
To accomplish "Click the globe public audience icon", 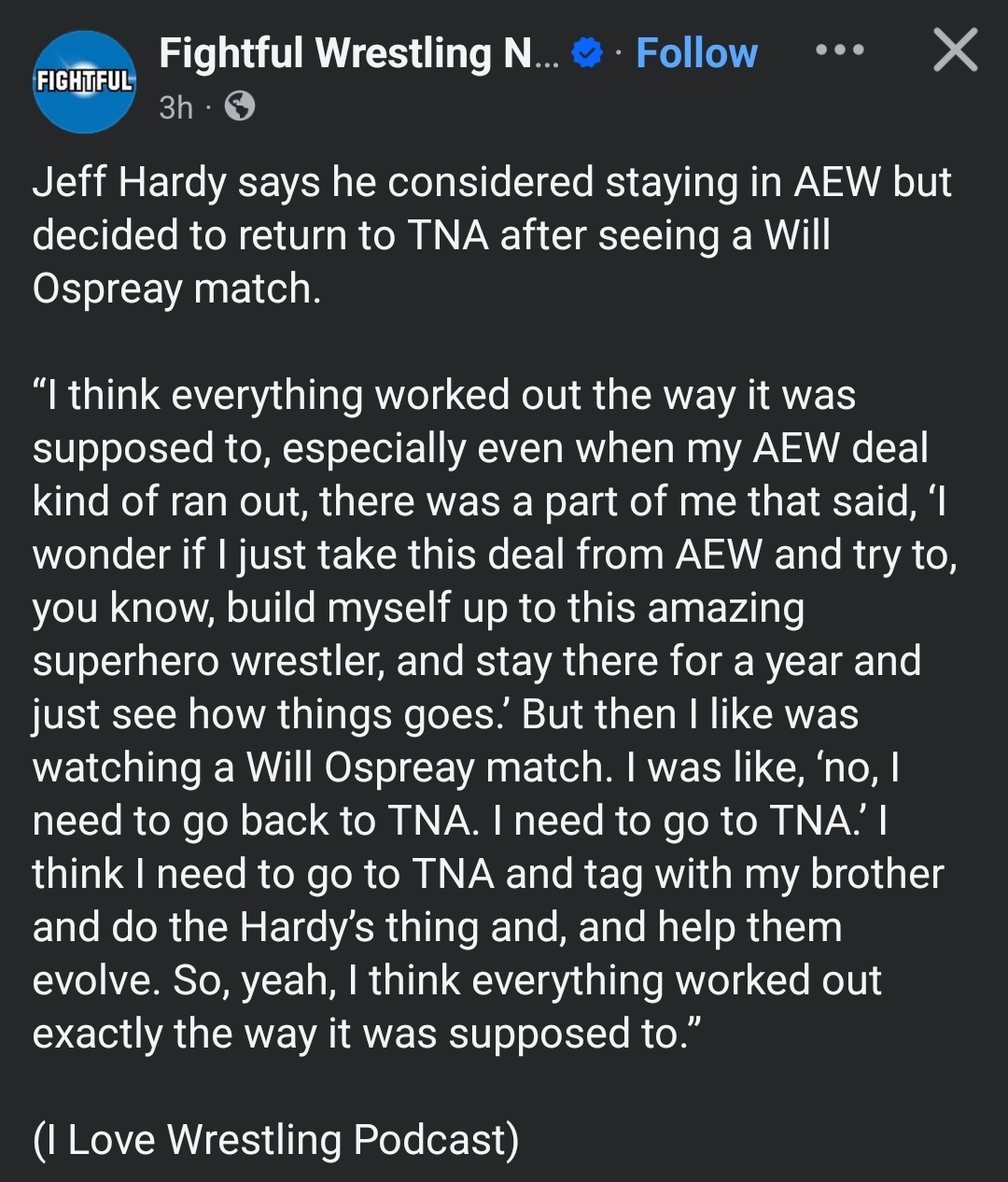I will (x=240, y=107).
